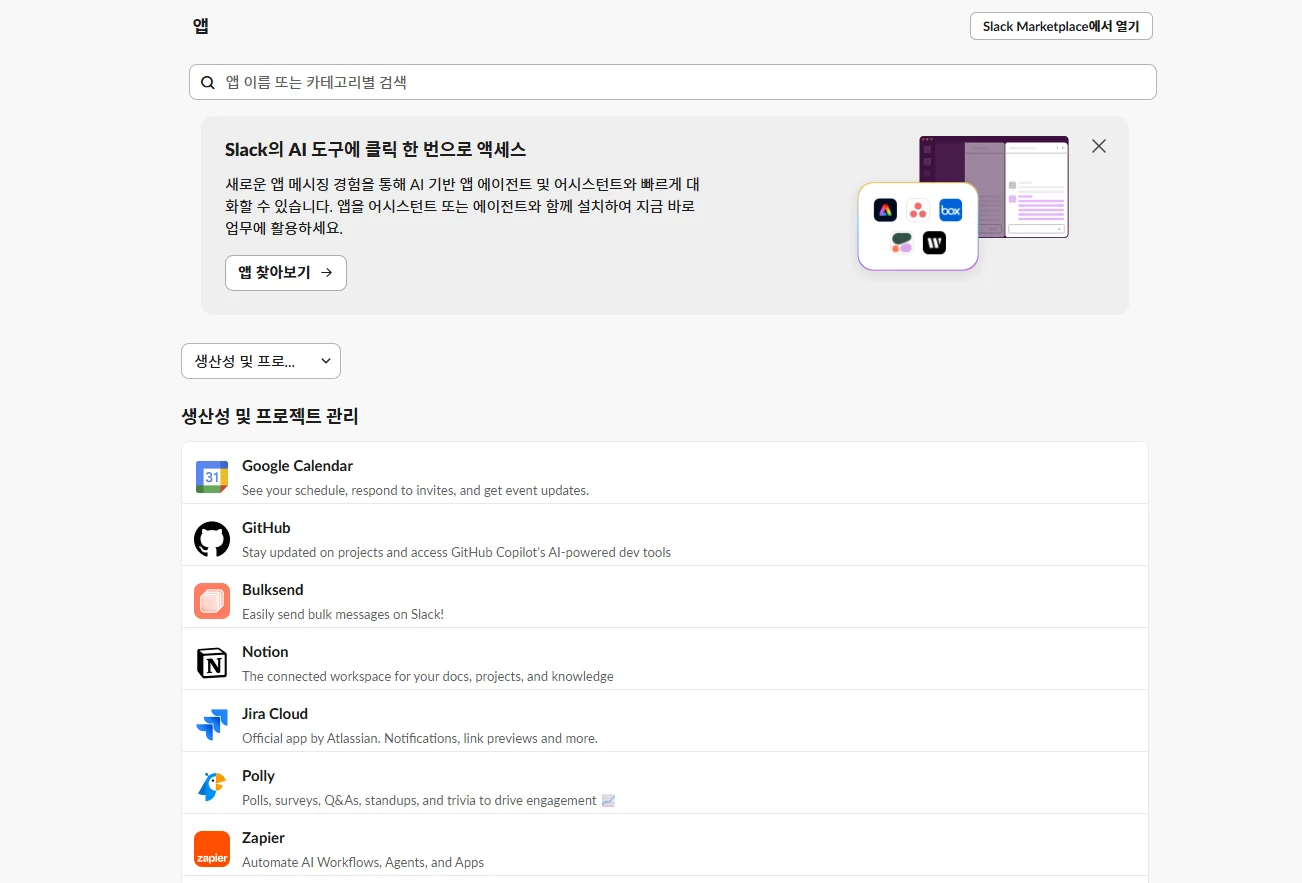
Task: Open the Bulksend app icon
Action: pos(212,601)
